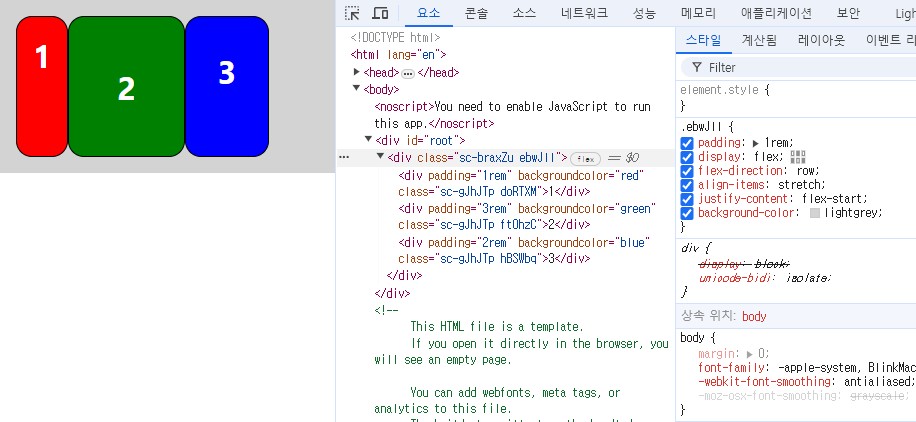The image size is (916, 422).
Task: Click the three-dots menu left of selected div row
Action: (x=344, y=158)
